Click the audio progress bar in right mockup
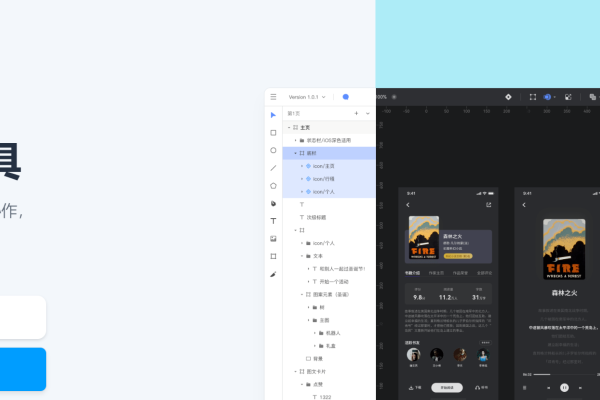The image size is (600, 400). point(566,374)
